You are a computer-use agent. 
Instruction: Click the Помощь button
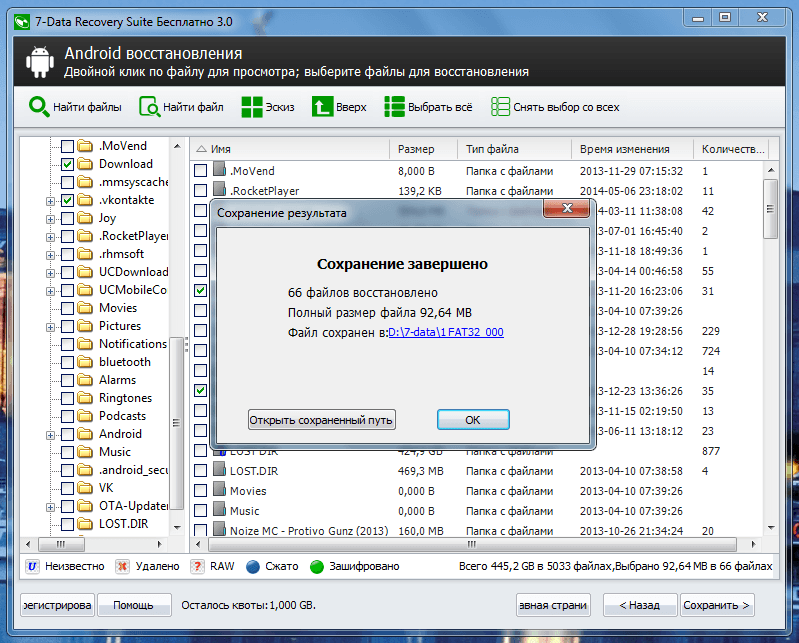134,605
